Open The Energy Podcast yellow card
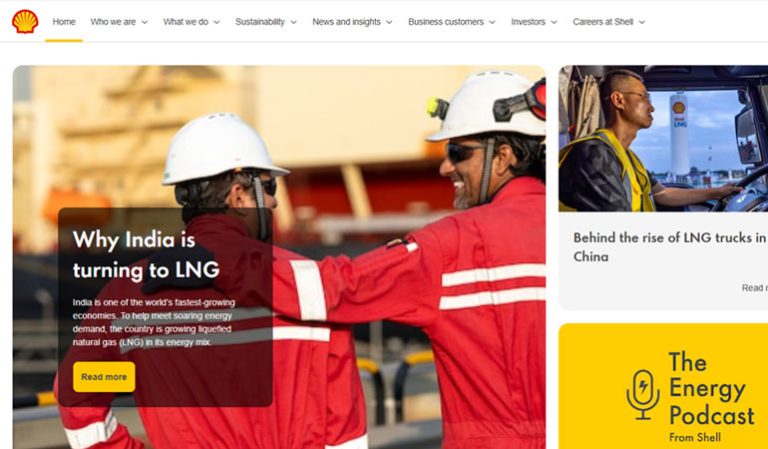The image size is (768, 449). click(663, 386)
